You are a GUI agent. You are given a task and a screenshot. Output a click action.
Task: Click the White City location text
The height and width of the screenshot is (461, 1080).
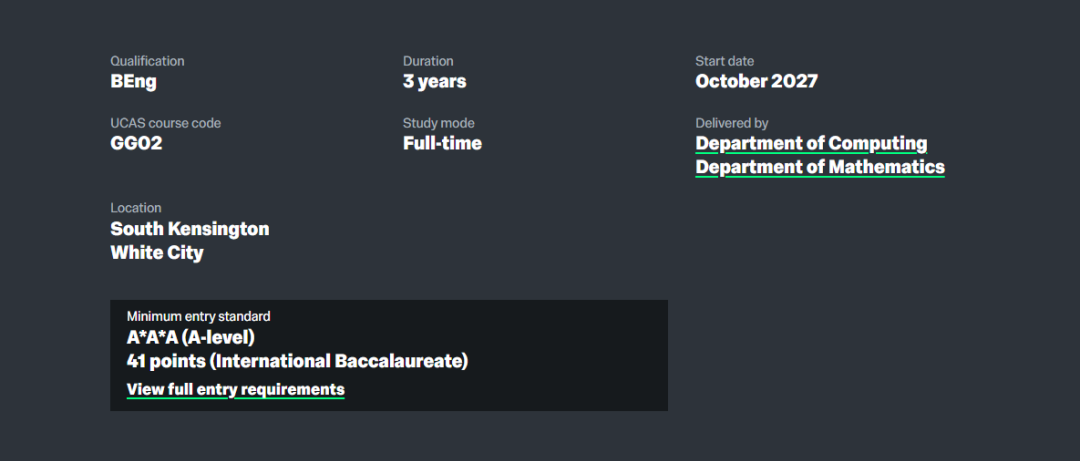pyautogui.click(x=157, y=253)
